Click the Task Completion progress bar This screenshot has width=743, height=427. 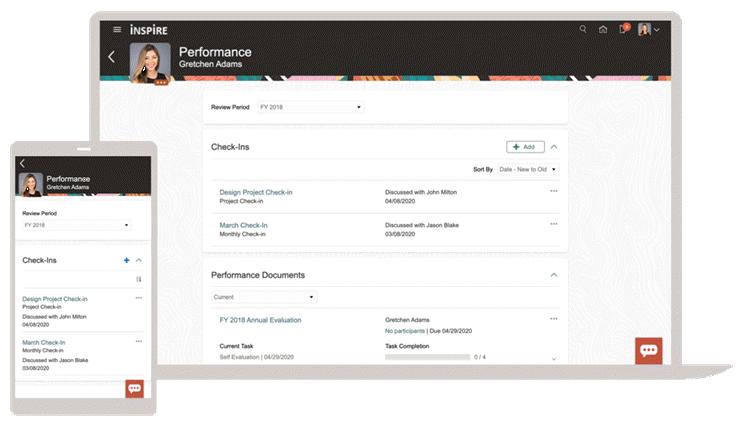tap(428, 357)
